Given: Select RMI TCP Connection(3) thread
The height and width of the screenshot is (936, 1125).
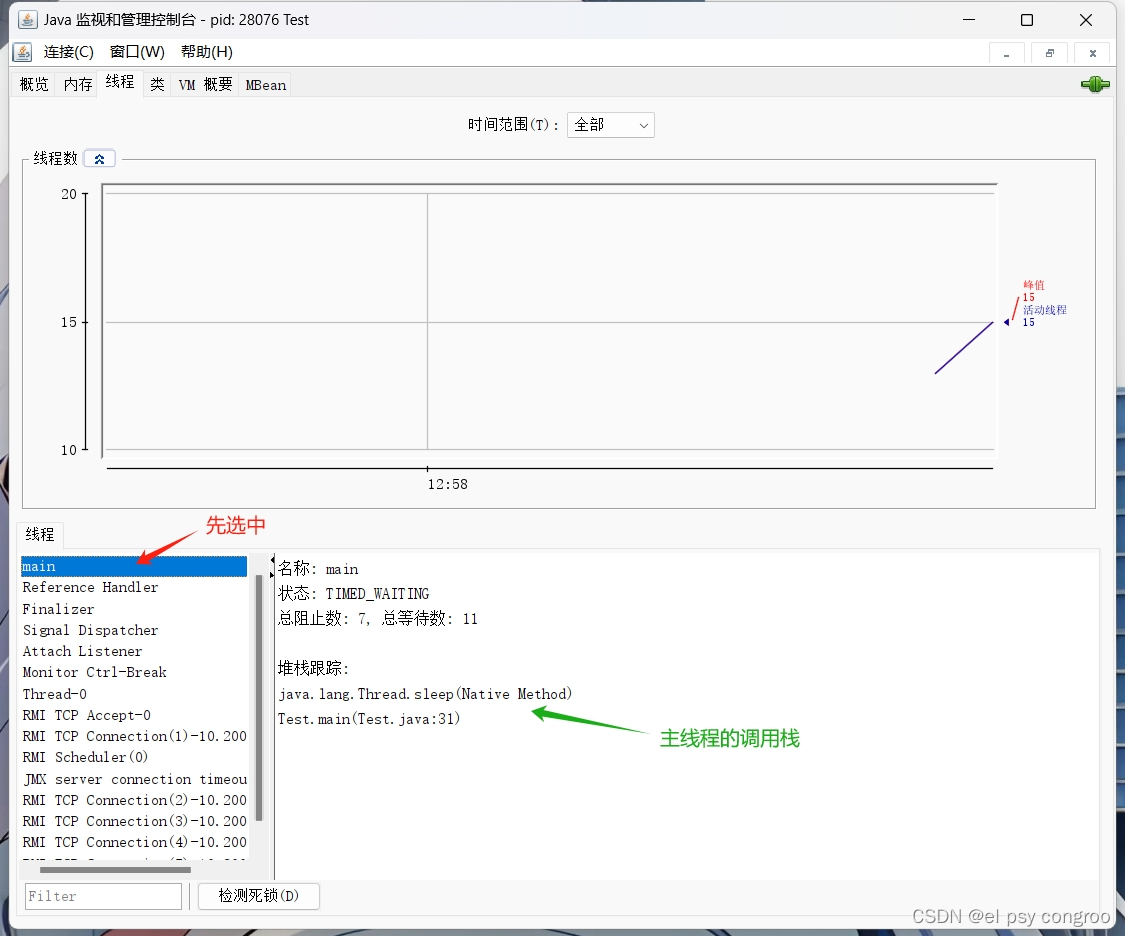Looking at the screenshot, I should [x=134, y=821].
